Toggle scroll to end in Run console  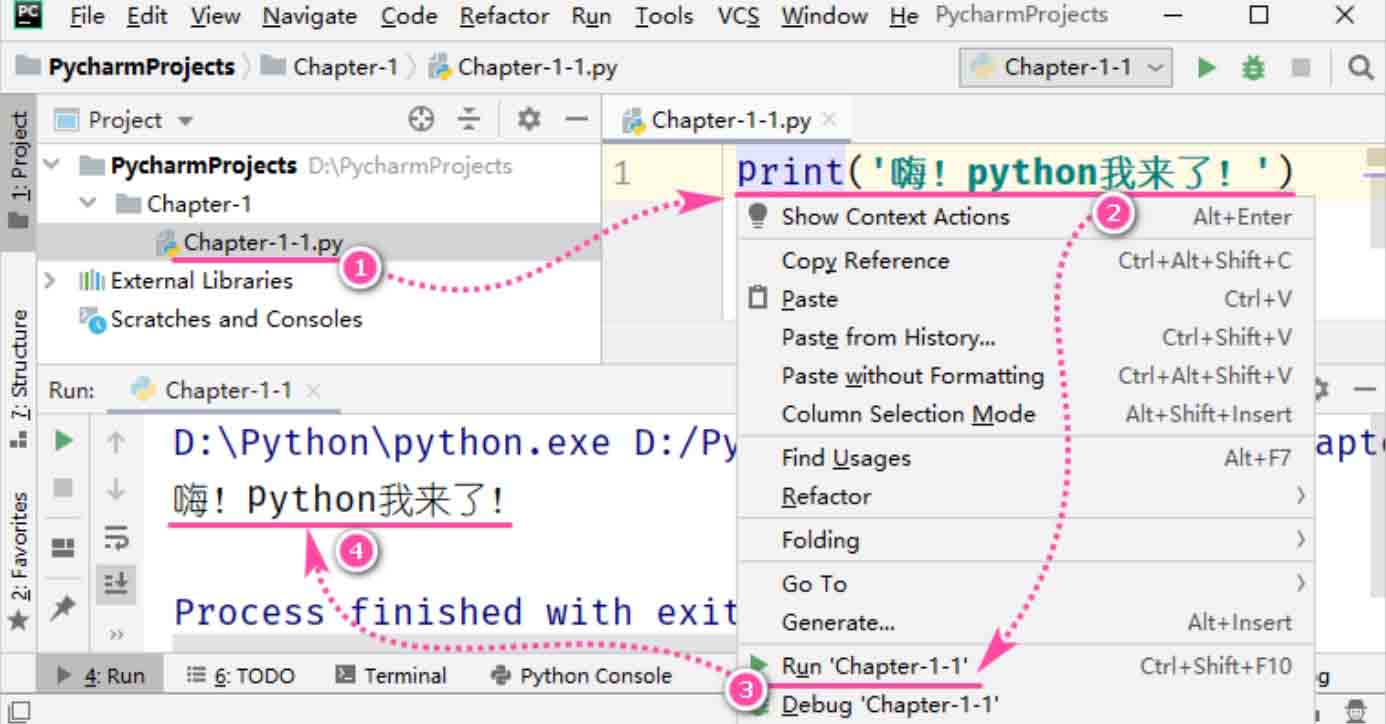(x=116, y=583)
